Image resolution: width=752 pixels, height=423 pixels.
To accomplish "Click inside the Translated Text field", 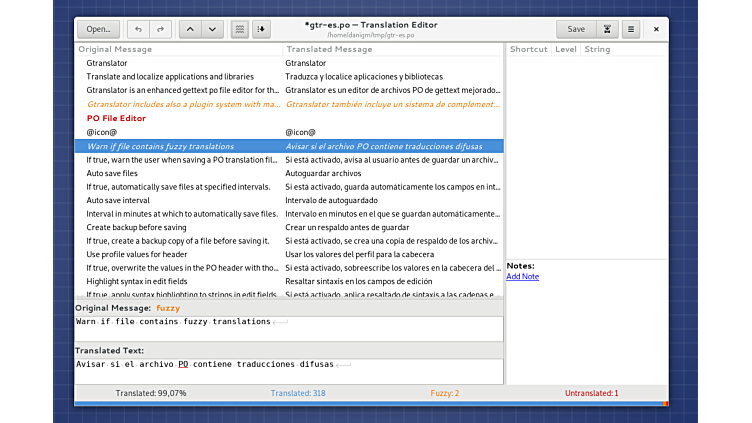I will 288,370.
